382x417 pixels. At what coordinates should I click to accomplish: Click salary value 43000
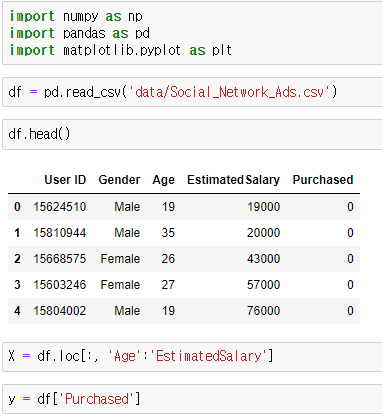tap(263, 259)
